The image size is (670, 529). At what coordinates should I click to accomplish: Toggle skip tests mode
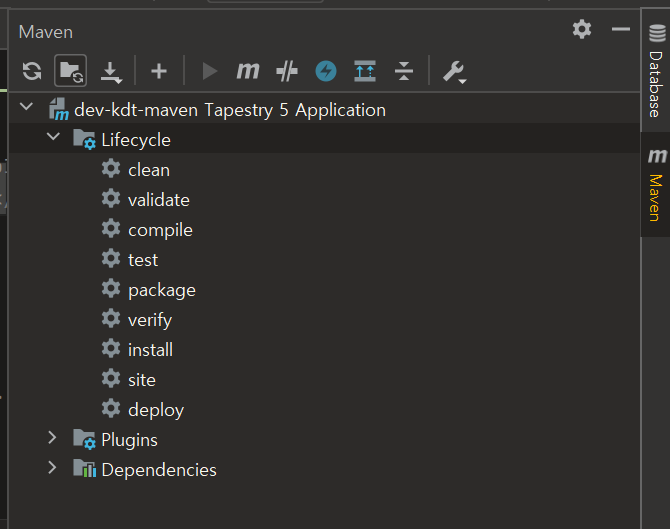pos(287,71)
